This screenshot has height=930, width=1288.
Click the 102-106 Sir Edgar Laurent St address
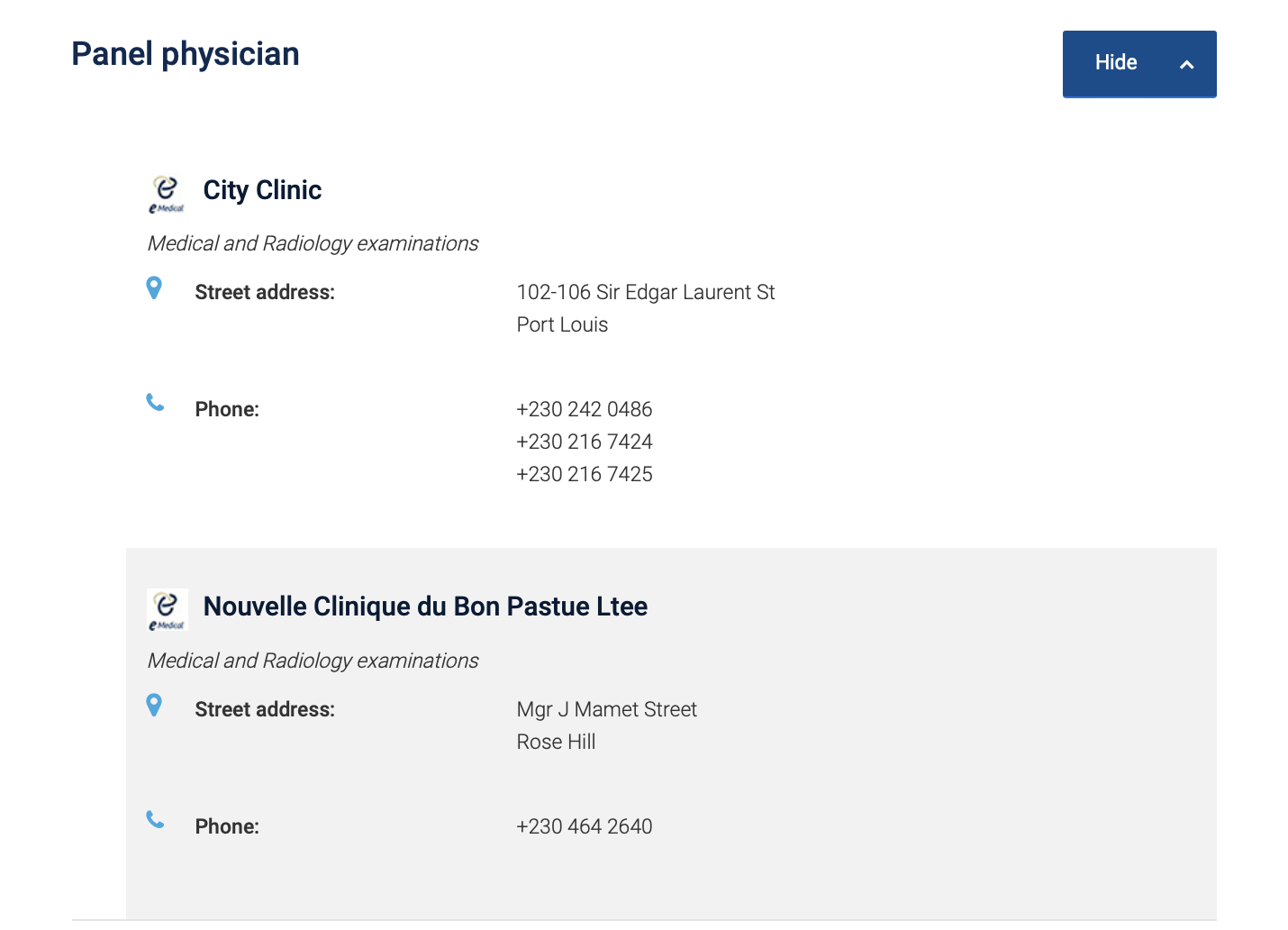(x=645, y=292)
